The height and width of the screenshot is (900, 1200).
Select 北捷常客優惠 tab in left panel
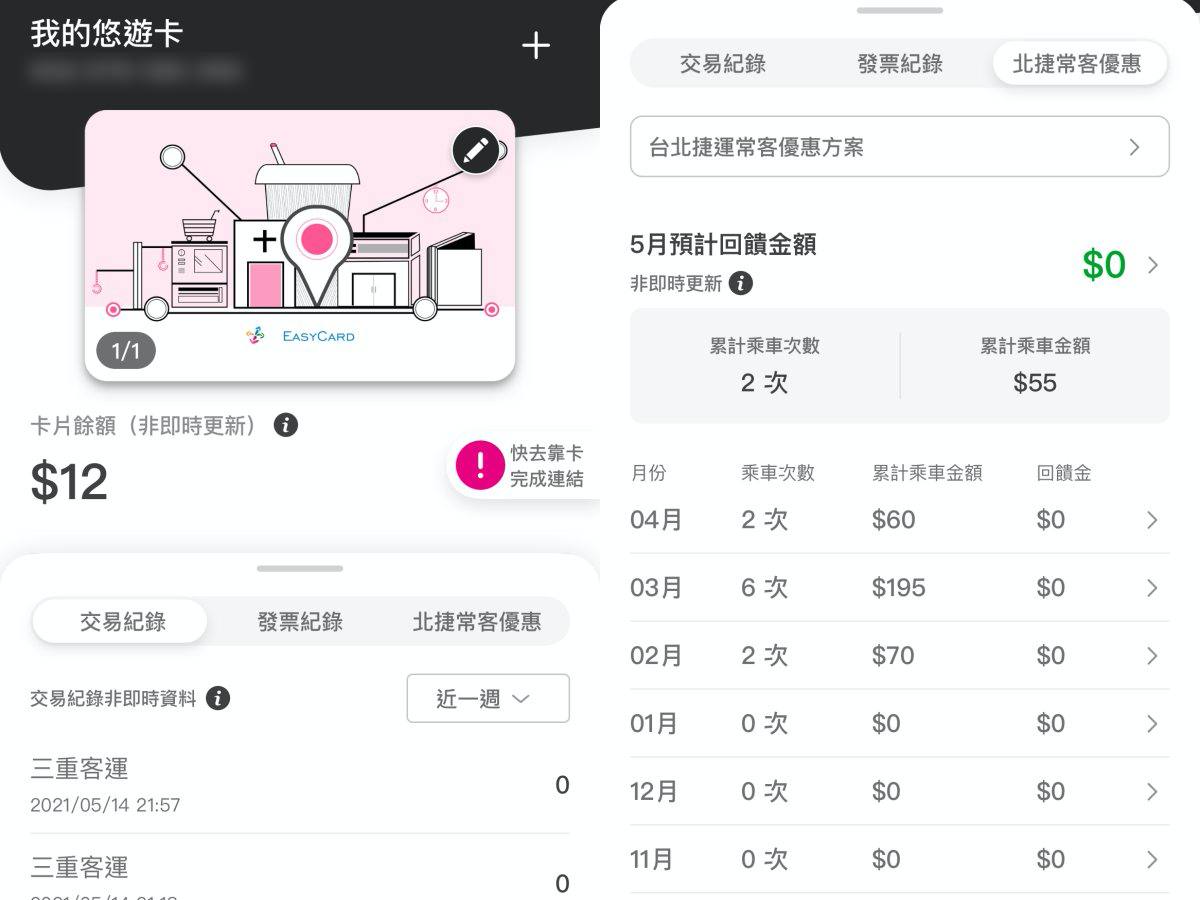[x=477, y=622]
